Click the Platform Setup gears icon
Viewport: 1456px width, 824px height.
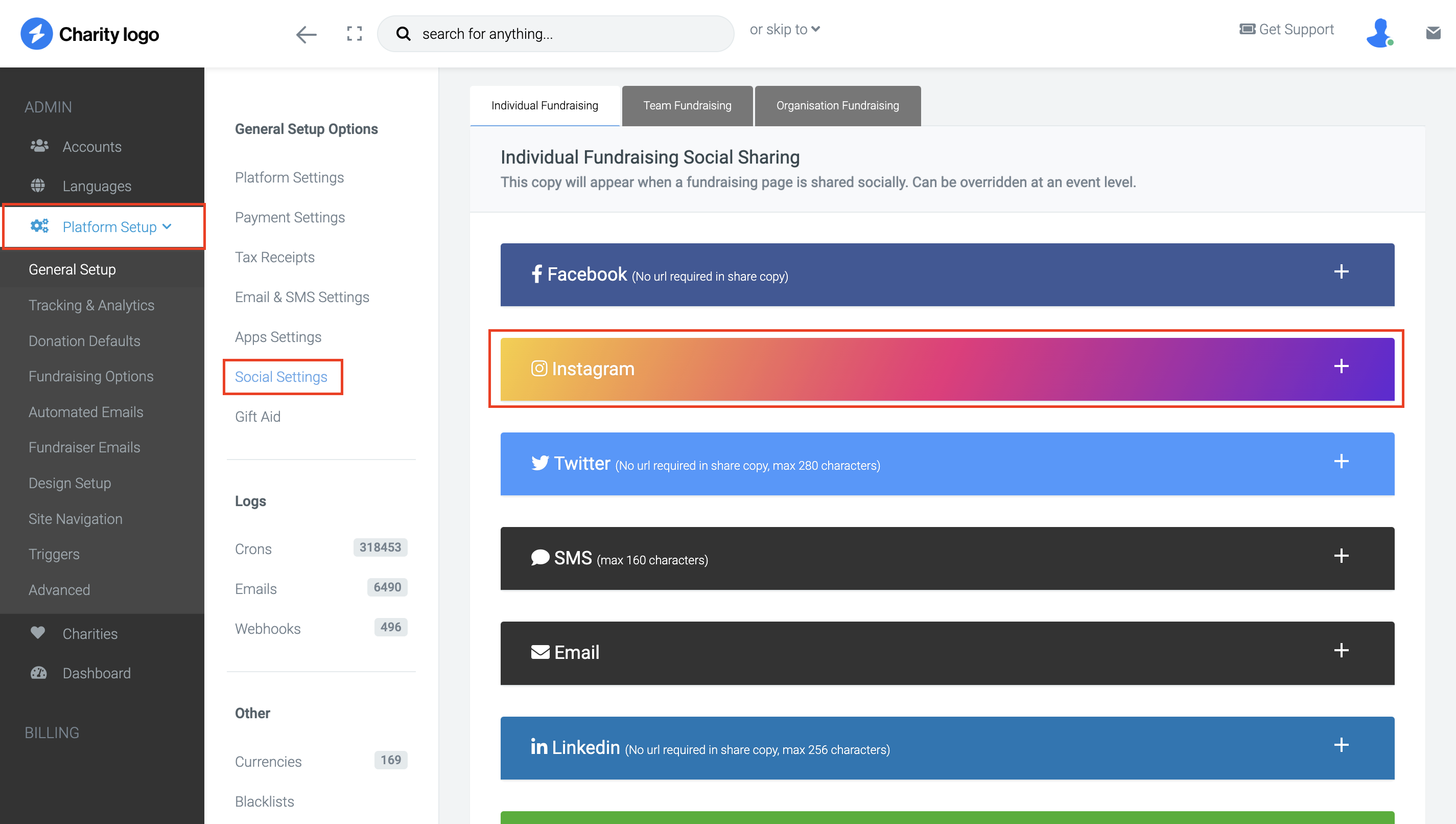point(39,226)
